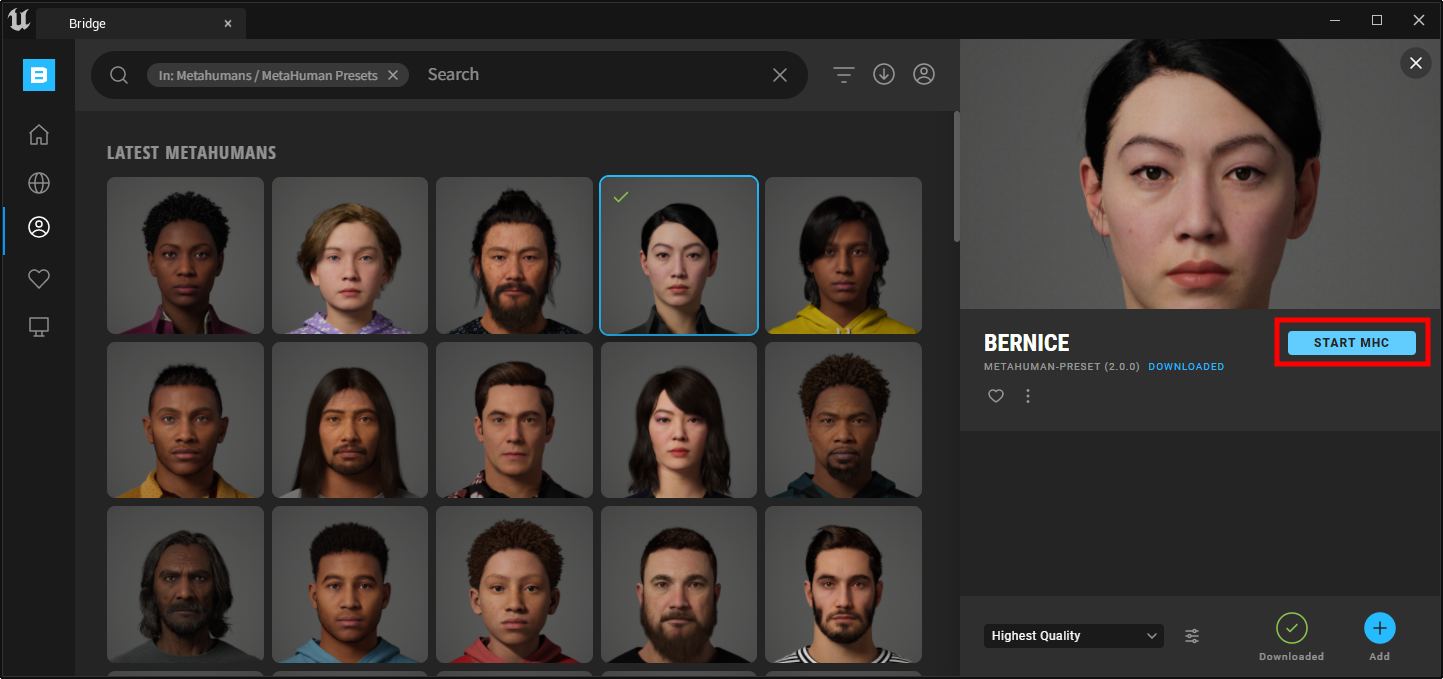
Task: Open the Local monitor icon in the sidebar
Action: [x=39, y=327]
